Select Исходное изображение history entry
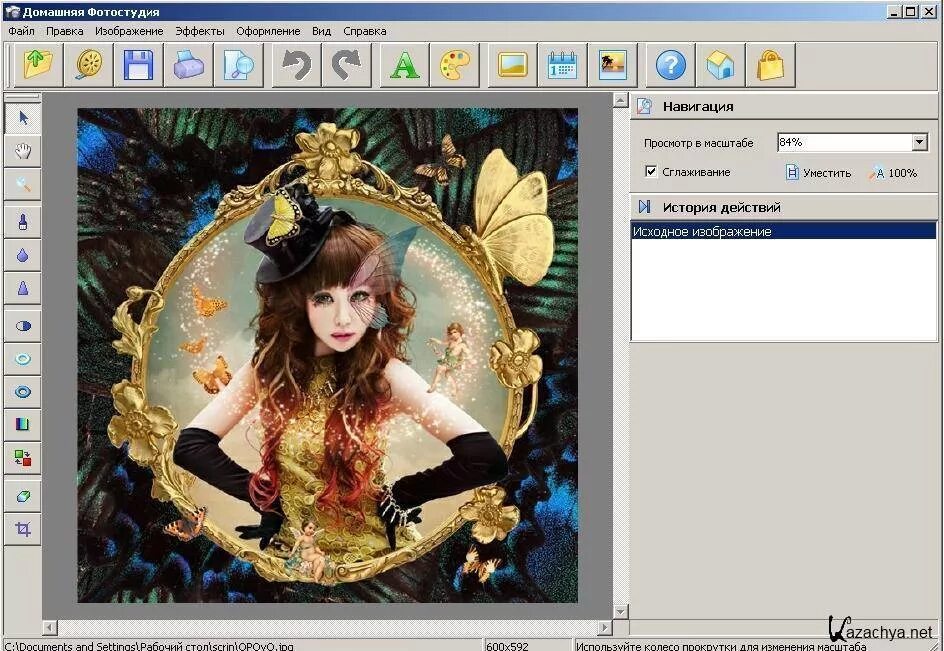Viewport: 944px width, 651px height. 784,231
